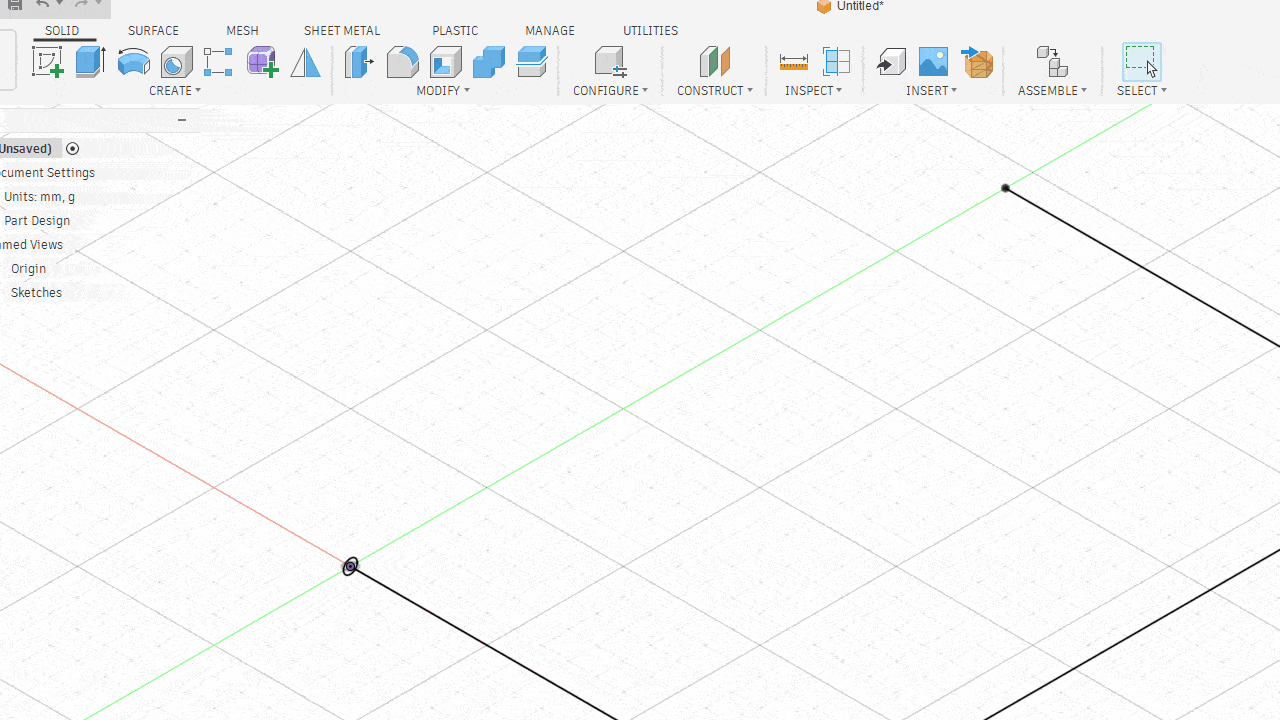Select the Origin folder in browser
The image size is (1280, 720).
[28, 269]
